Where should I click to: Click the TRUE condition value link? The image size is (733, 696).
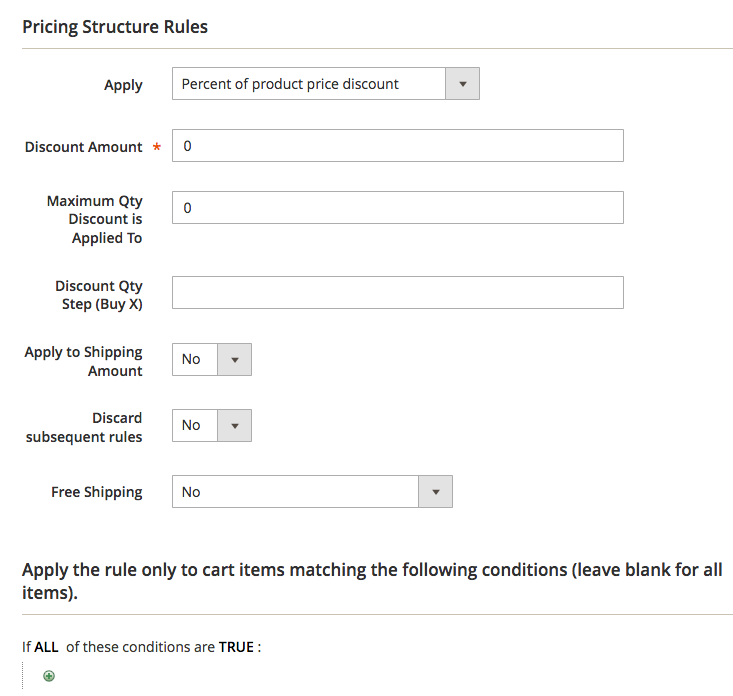click(237, 647)
